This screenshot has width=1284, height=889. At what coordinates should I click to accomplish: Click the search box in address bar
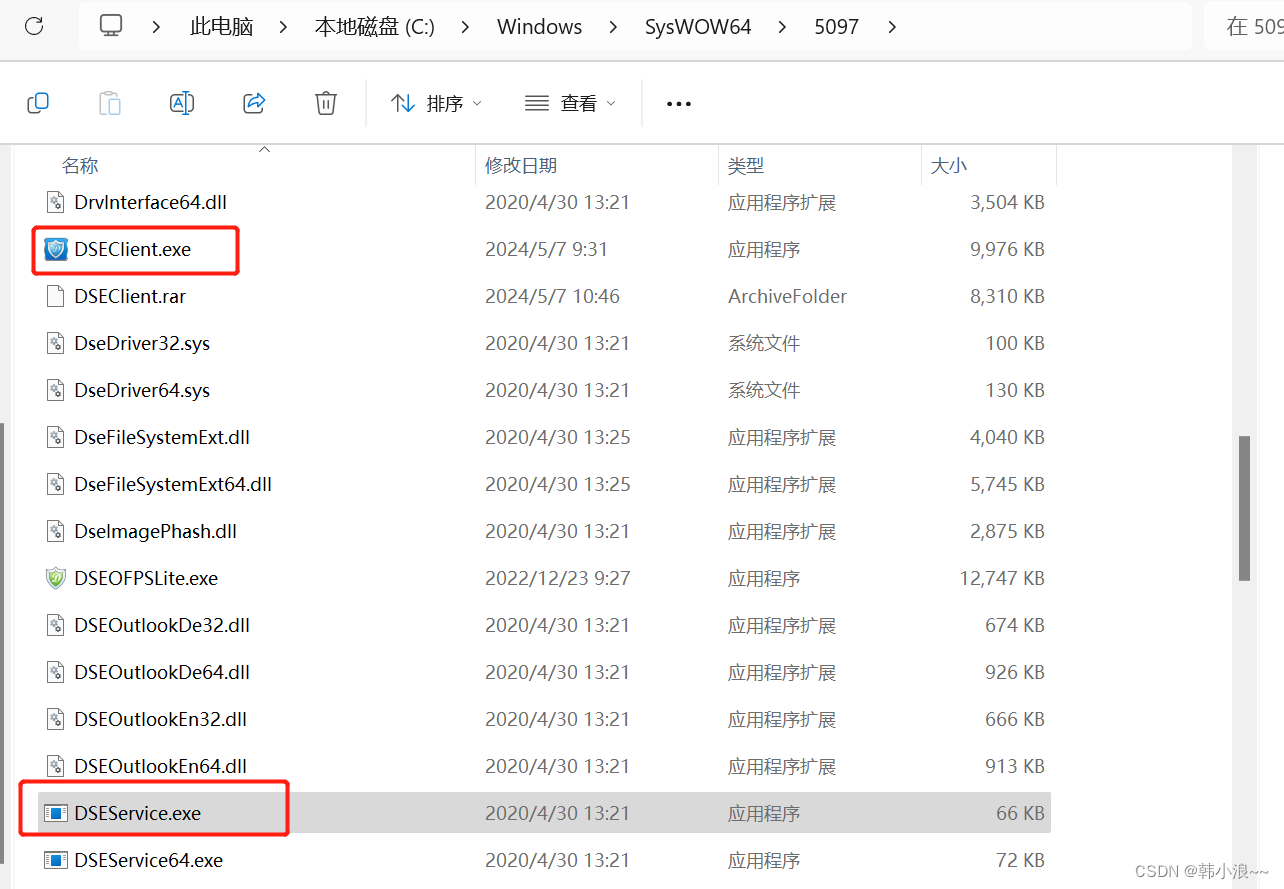(1244, 27)
